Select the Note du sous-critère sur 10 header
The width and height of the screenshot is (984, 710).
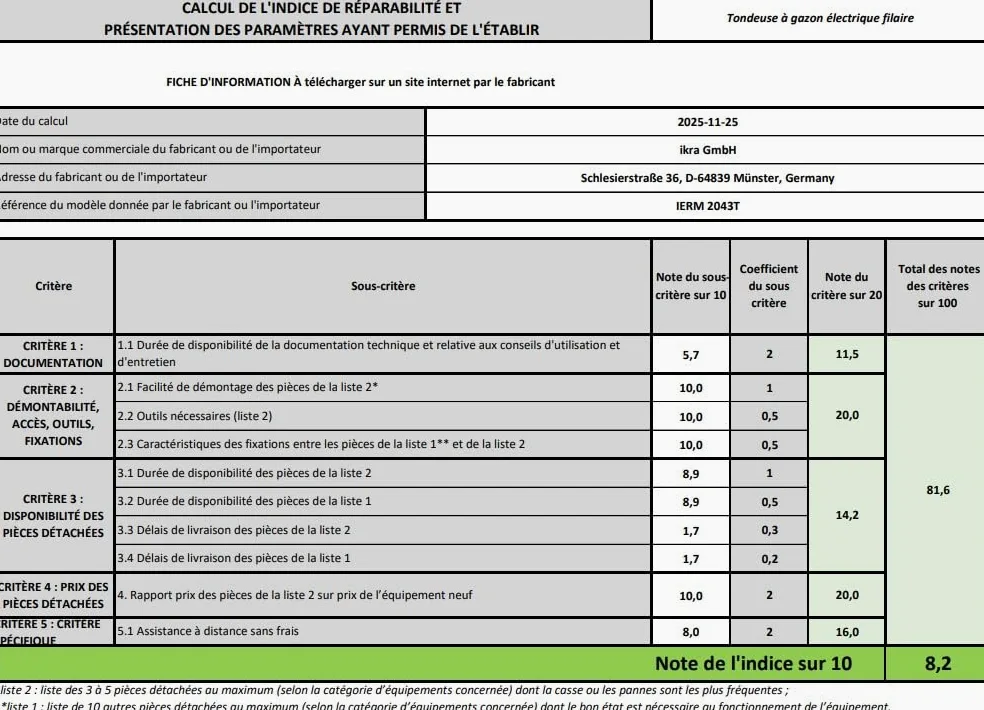click(691, 286)
